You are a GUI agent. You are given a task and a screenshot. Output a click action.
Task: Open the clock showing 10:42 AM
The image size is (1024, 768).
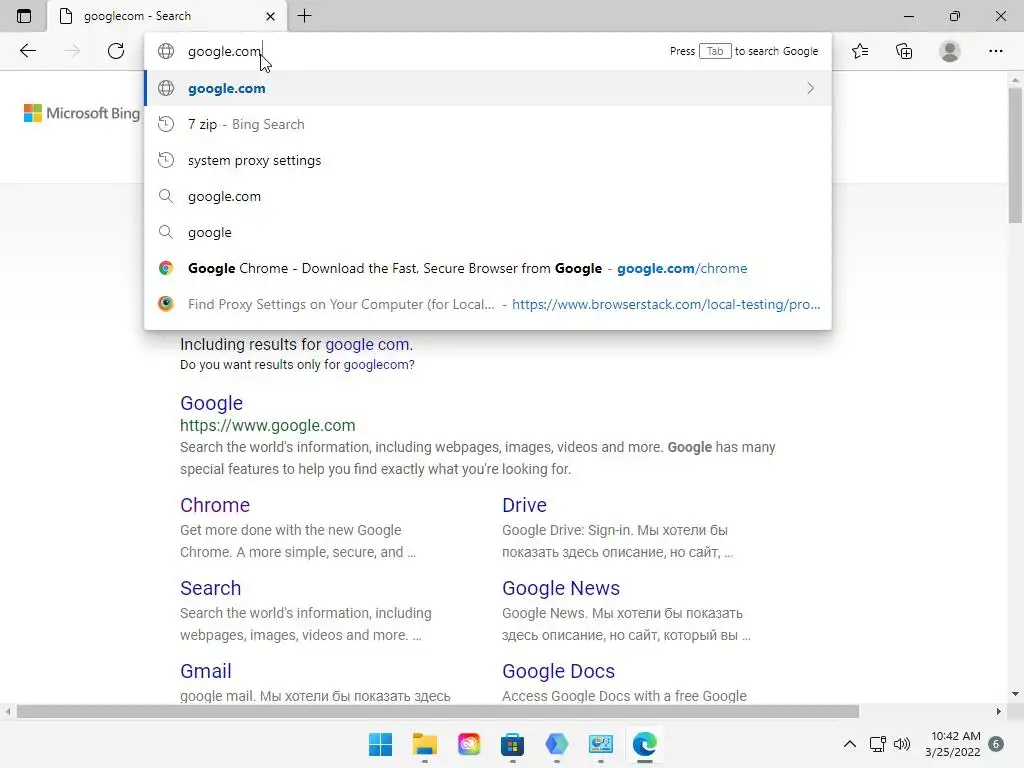point(953,744)
